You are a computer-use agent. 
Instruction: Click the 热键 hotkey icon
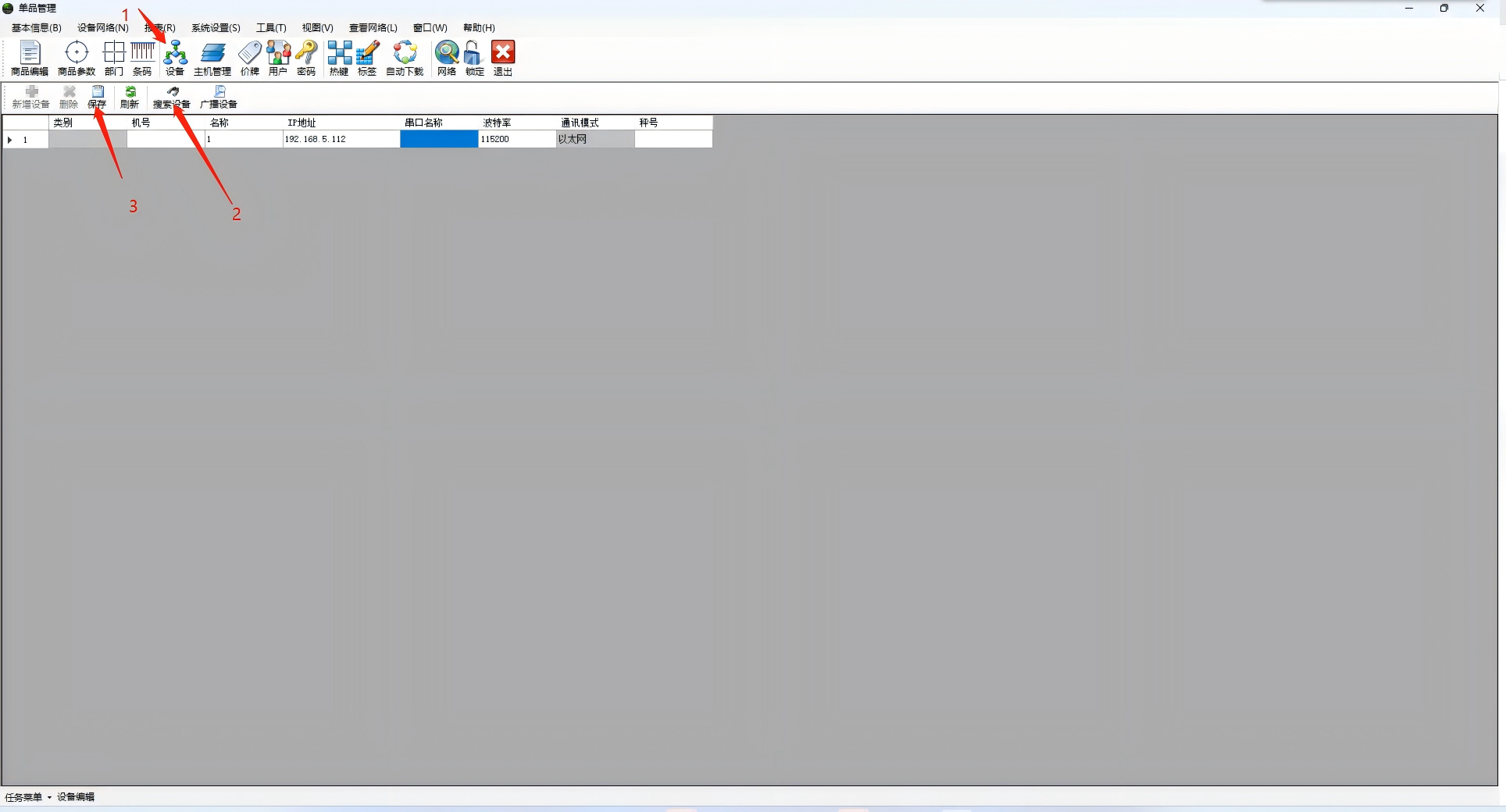click(339, 59)
